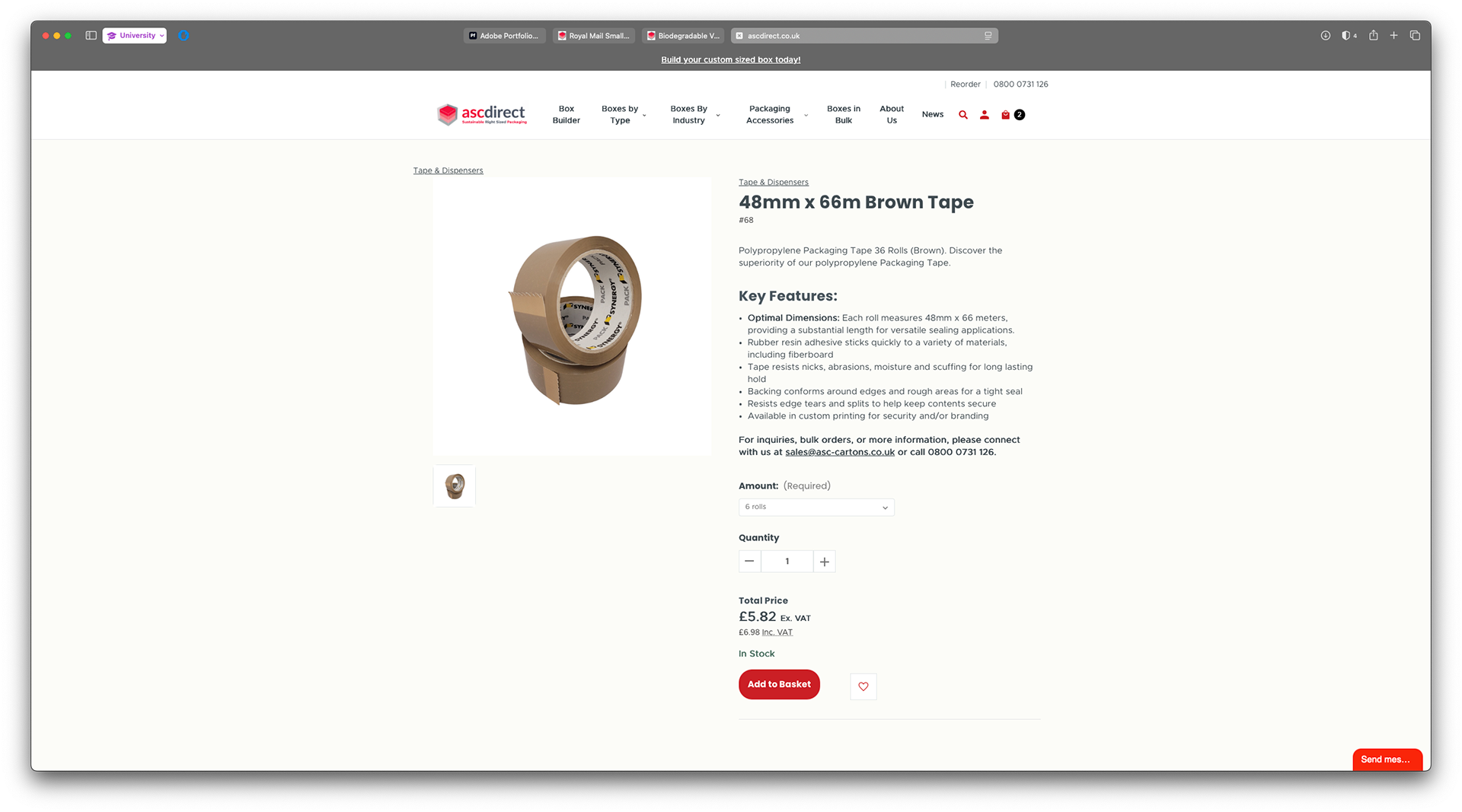Expand Boxes by Type menu
Screen dimensions: 1462x812
624,115
